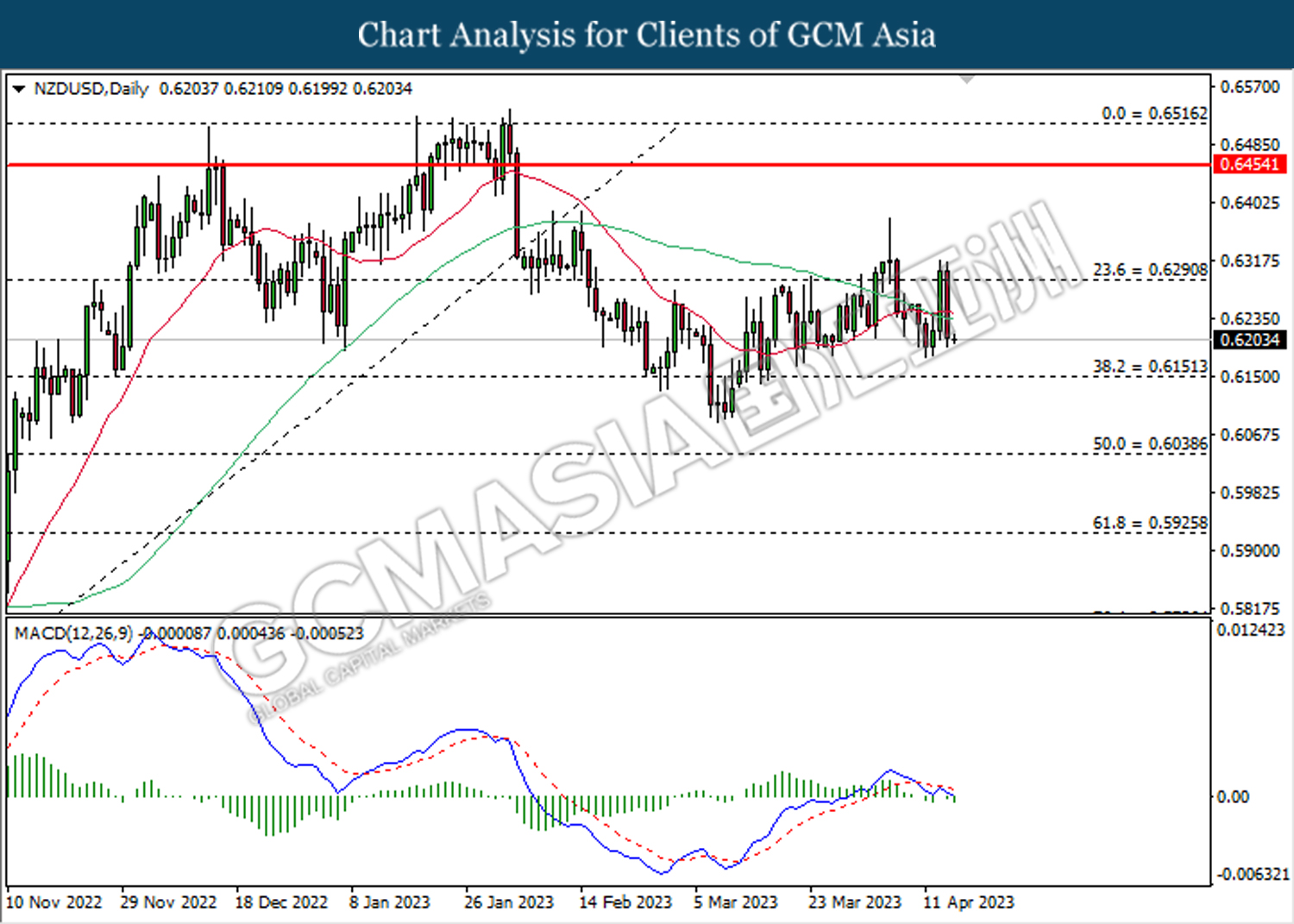The image size is (1294, 924).
Task: Click the 0.59000 price axis value
Action: pyautogui.click(x=1250, y=550)
